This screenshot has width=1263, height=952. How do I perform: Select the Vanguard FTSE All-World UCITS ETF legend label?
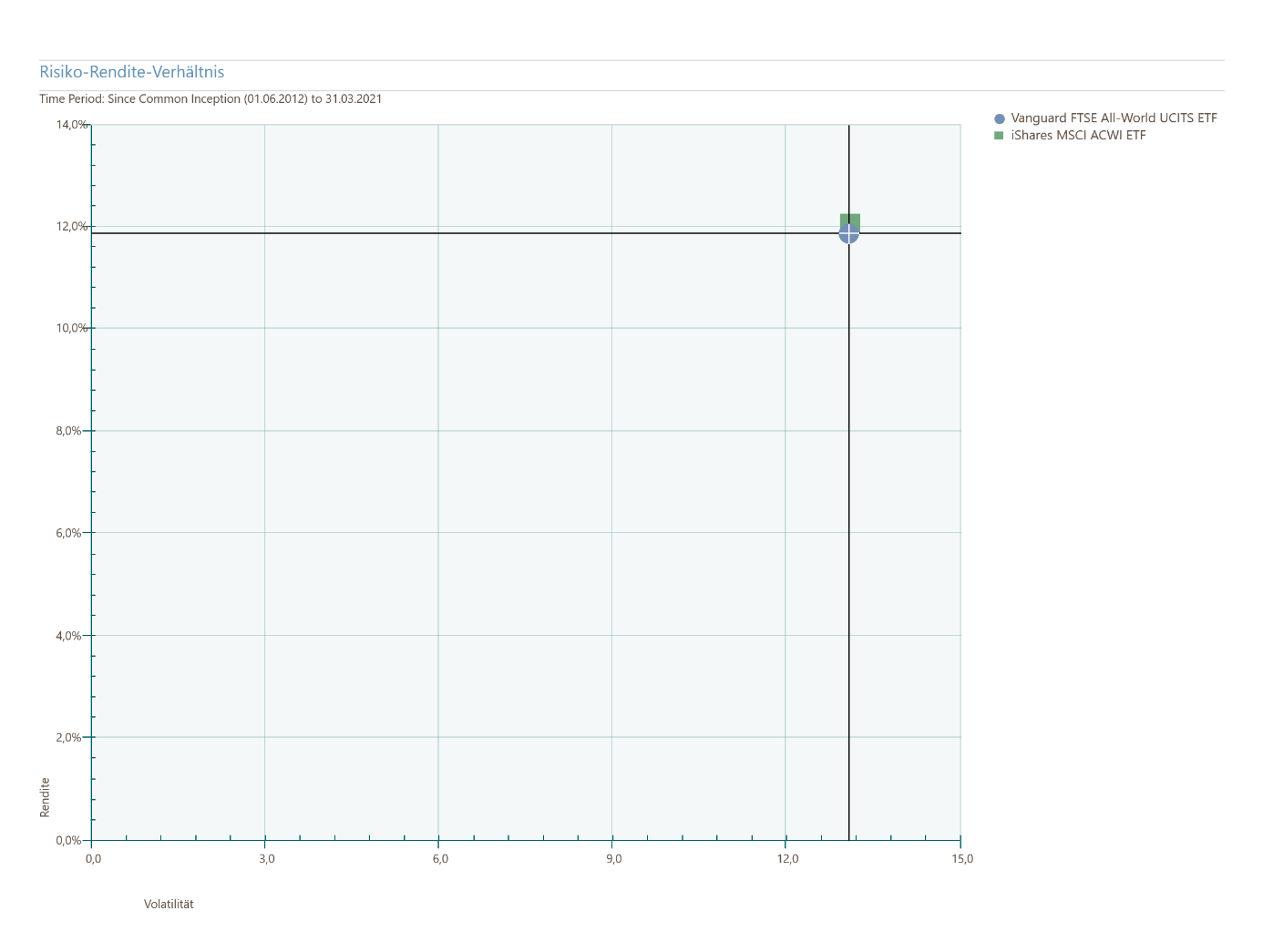(1114, 118)
